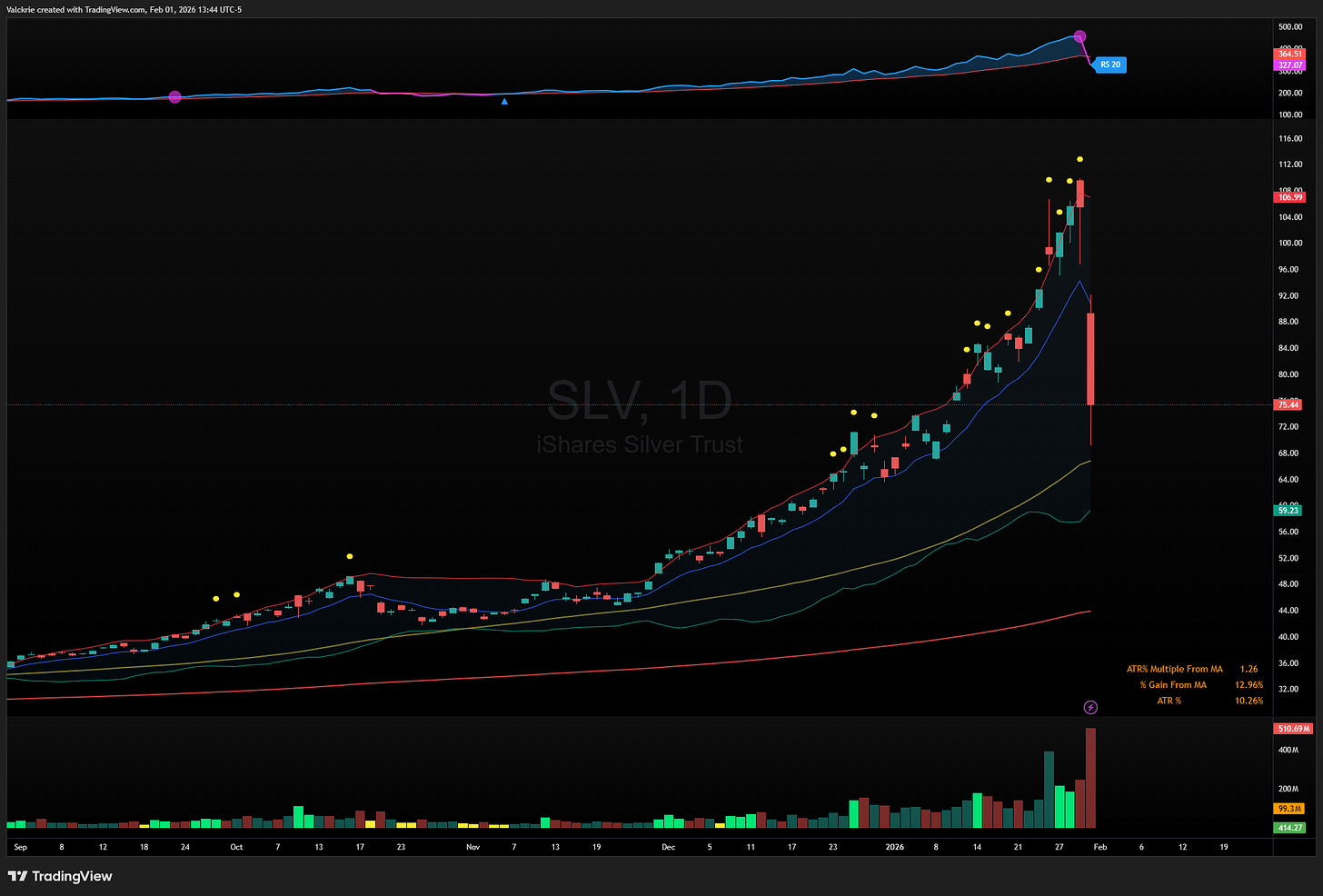Click the 44.00 price axis label
The height and width of the screenshot is (896, 1323).
pyautogui.click(x=1289, y=611)
